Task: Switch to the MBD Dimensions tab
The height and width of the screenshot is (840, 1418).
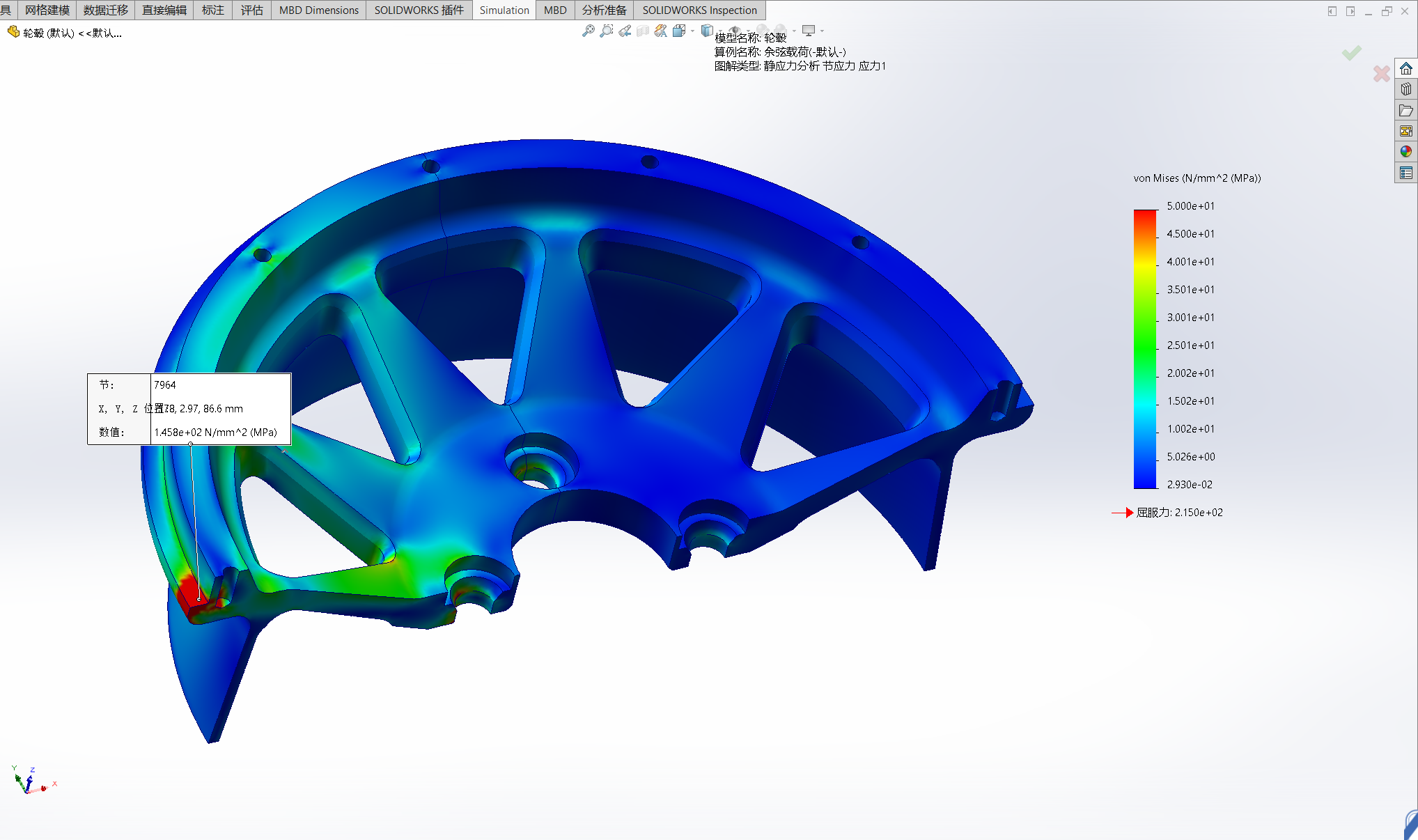Action: [x=318, y=10]
